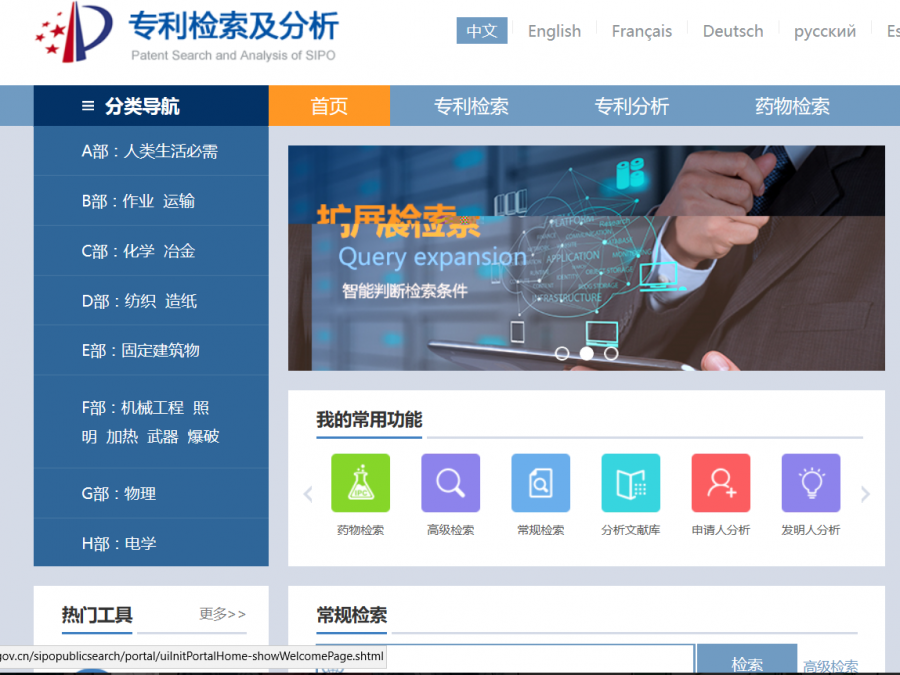This screenshot has width=900, height=675.
Task: Expand 更多>> in the 热门工具 panel
Action: click(222, 614)
